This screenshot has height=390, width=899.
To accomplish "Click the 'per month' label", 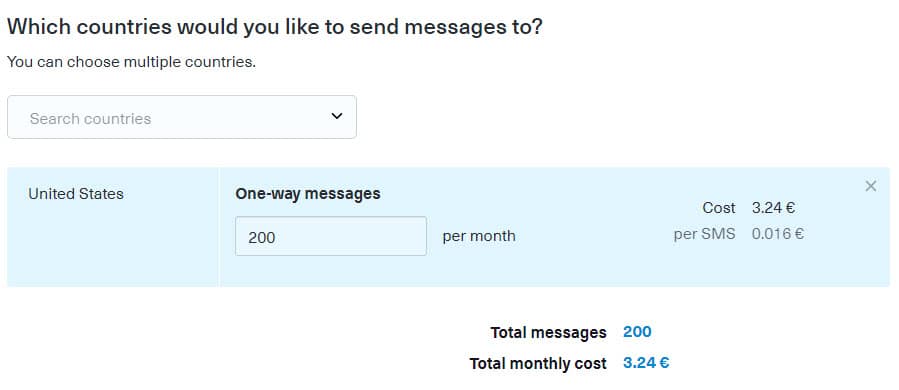I will pyautogui.click(x=479, y=236).
